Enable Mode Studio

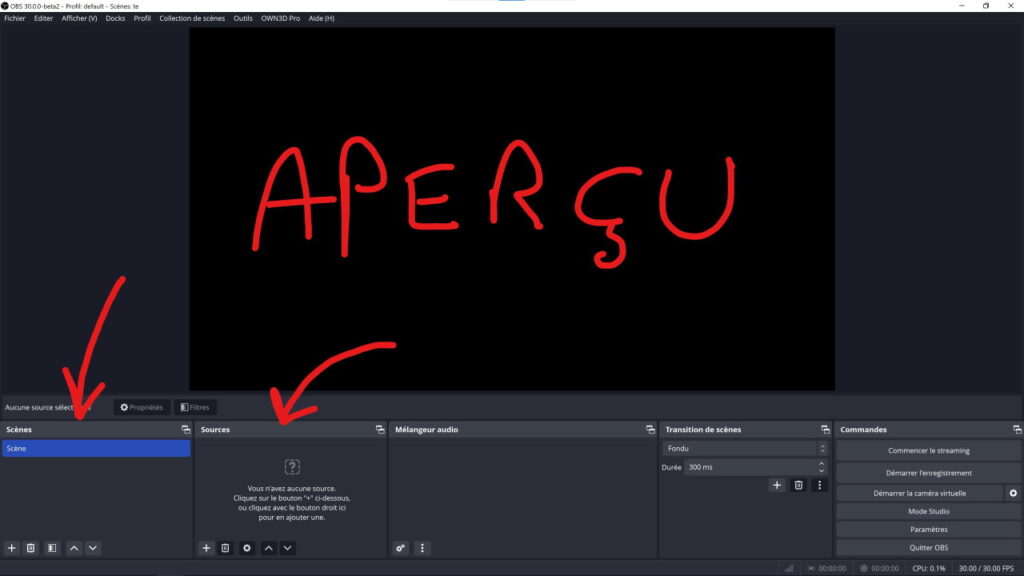(927, 511)
